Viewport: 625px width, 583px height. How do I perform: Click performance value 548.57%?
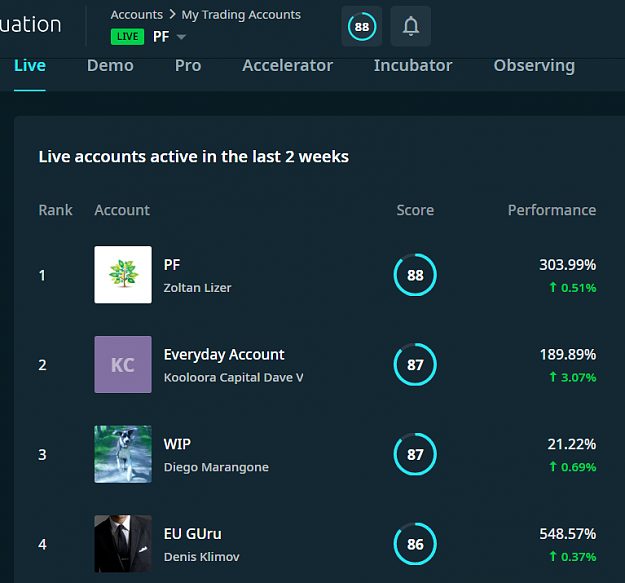568,534
